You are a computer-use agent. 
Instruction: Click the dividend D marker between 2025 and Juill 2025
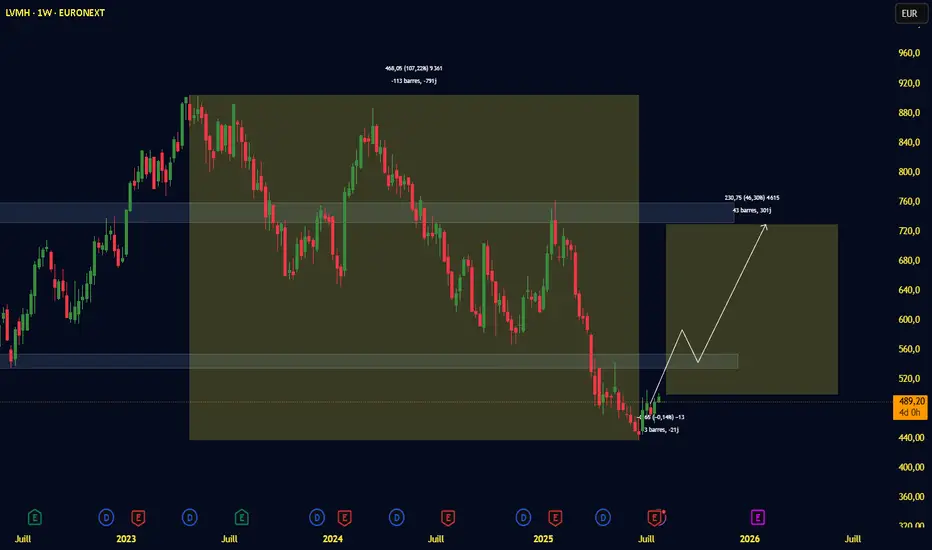pos(603,517)
